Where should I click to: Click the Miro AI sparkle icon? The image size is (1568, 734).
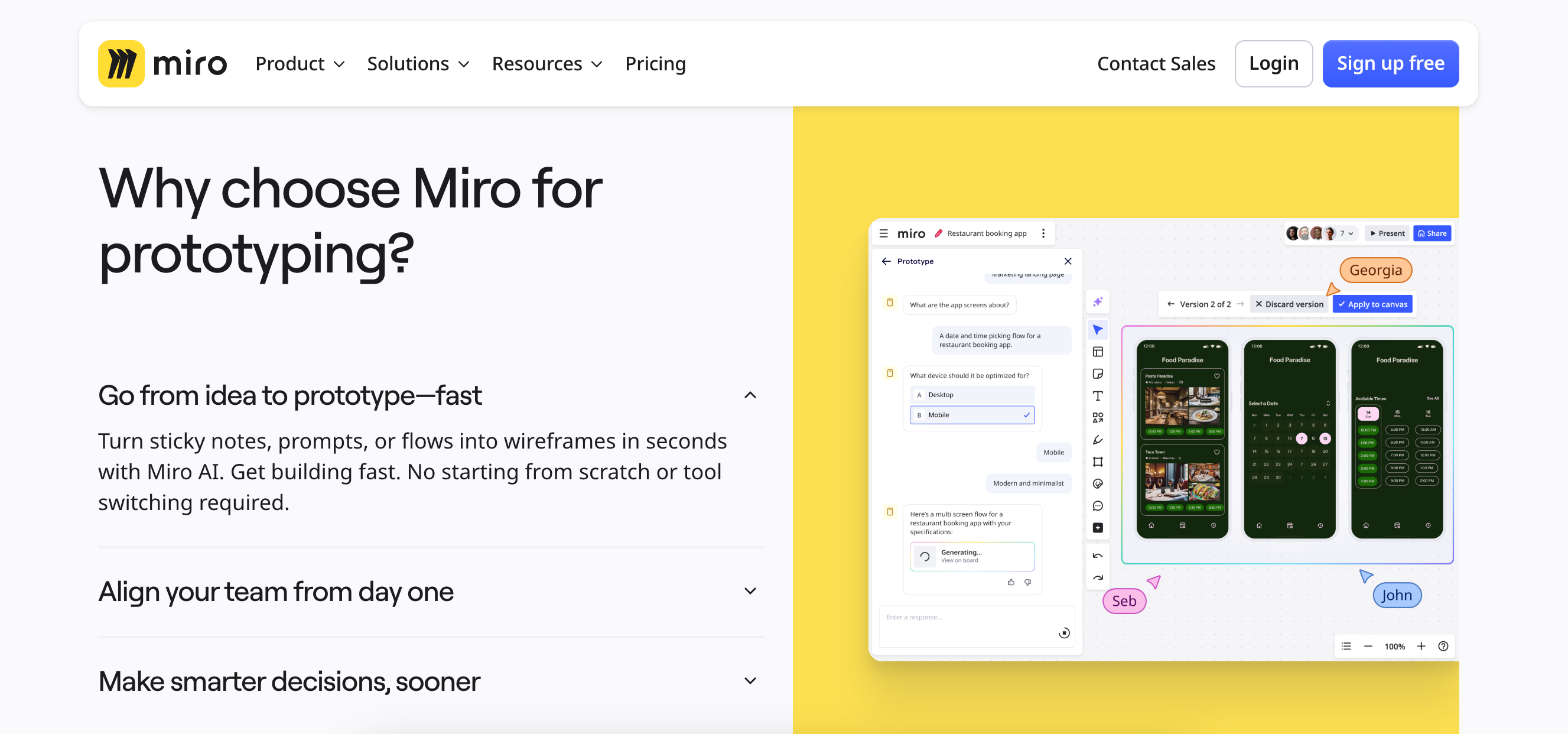coord(1098,302)
